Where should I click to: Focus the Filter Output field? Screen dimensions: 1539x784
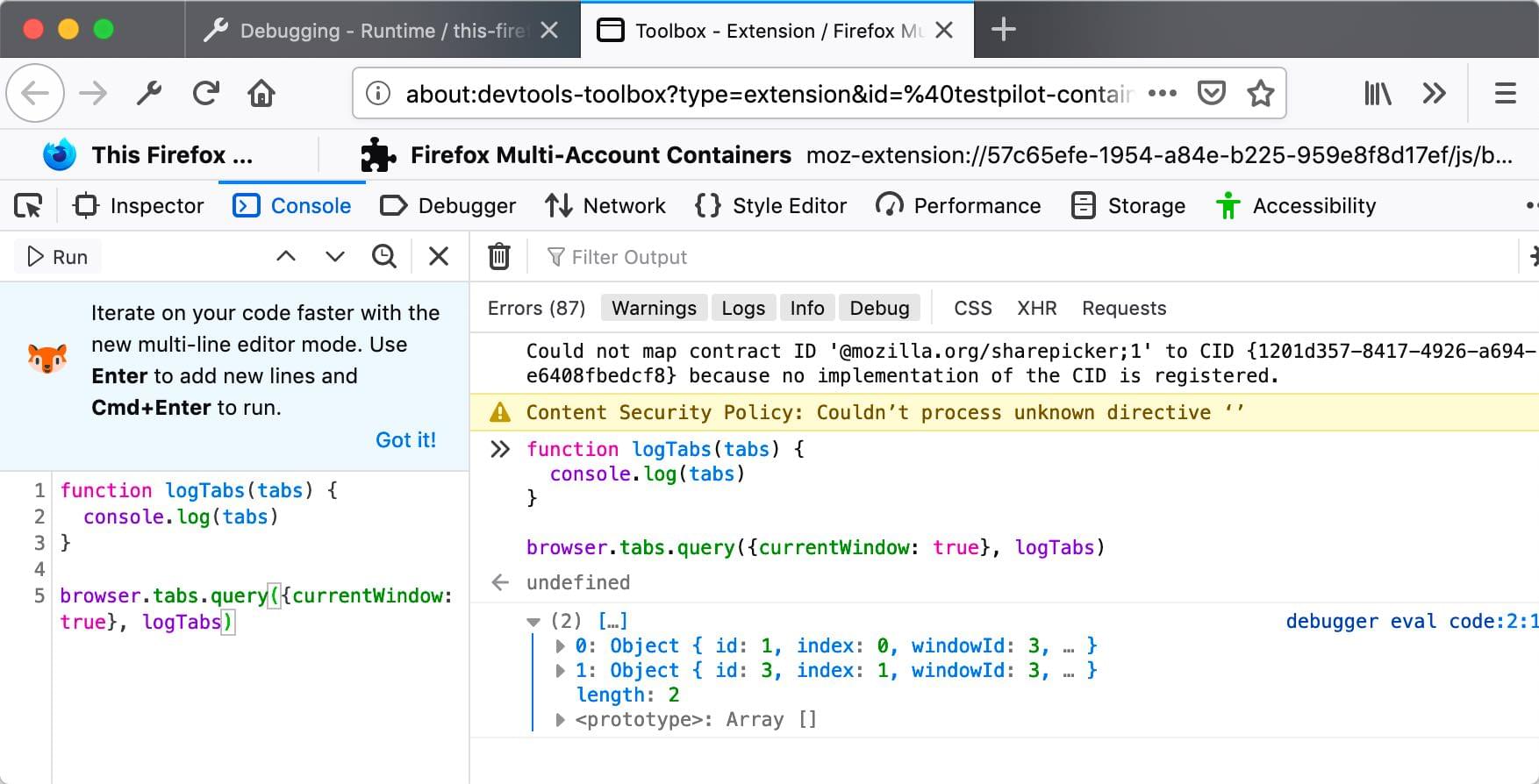click(628, 257)
